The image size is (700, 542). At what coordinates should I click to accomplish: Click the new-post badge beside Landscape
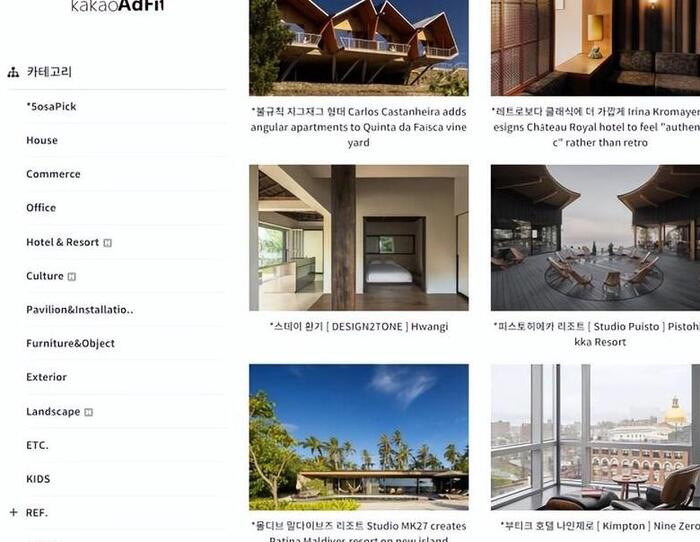tap(89, 412)
